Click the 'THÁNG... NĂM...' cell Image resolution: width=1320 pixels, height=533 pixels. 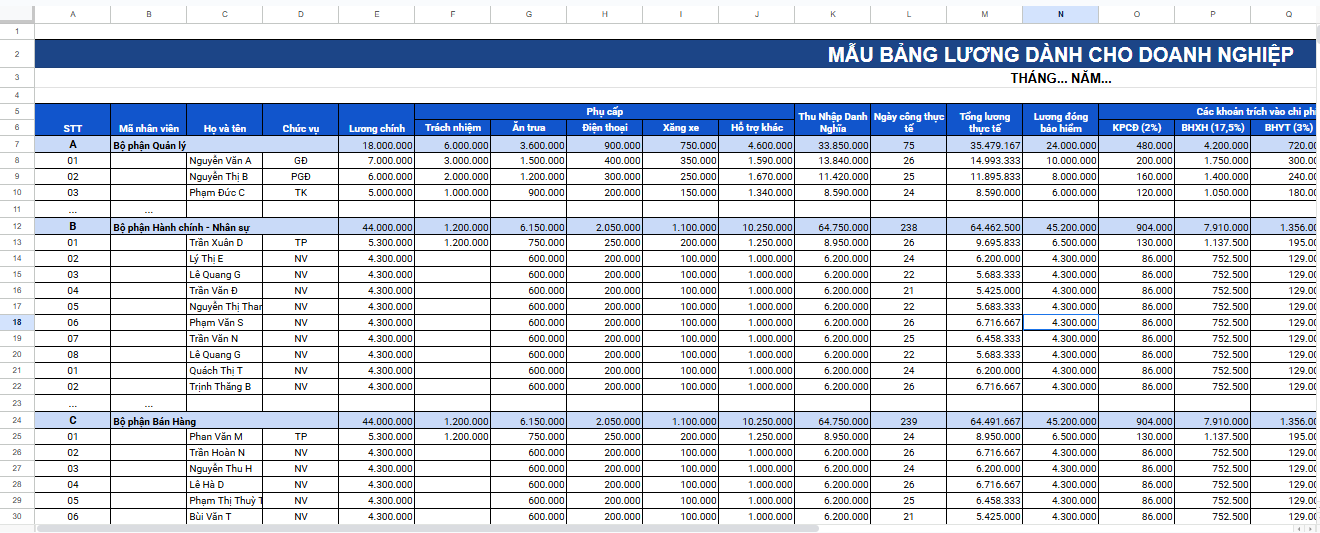[x=1061, y=78]
